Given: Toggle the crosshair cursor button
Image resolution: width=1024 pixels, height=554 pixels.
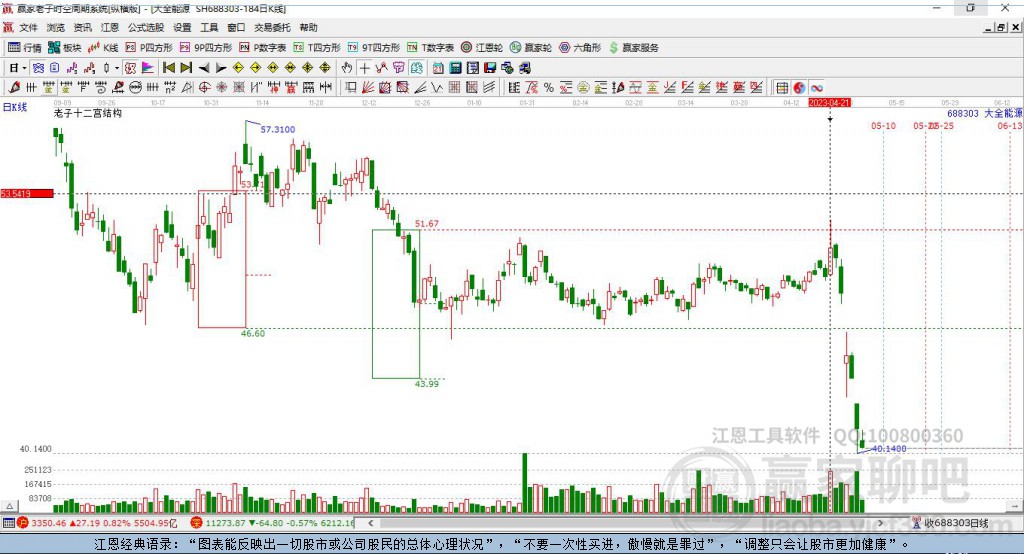Looking at the screenshot, I should click(364, 68).
